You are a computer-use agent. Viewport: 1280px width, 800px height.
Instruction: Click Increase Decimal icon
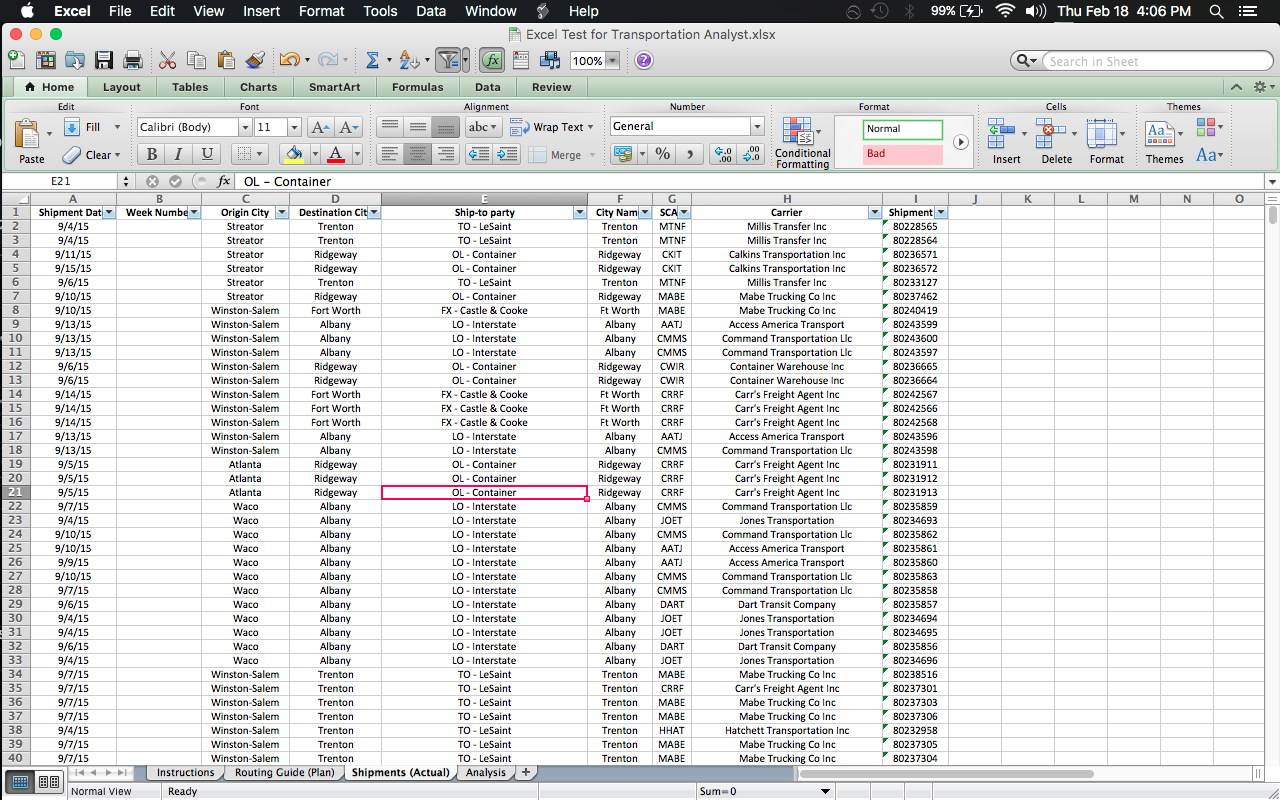click(723, 154)
